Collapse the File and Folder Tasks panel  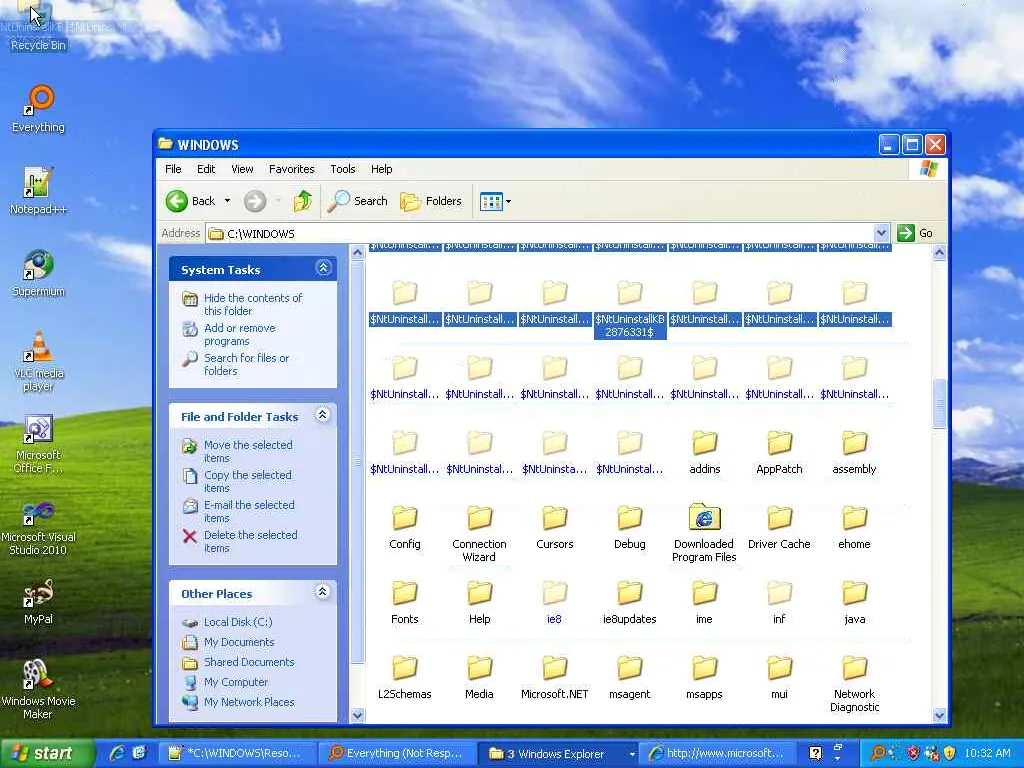323,415
